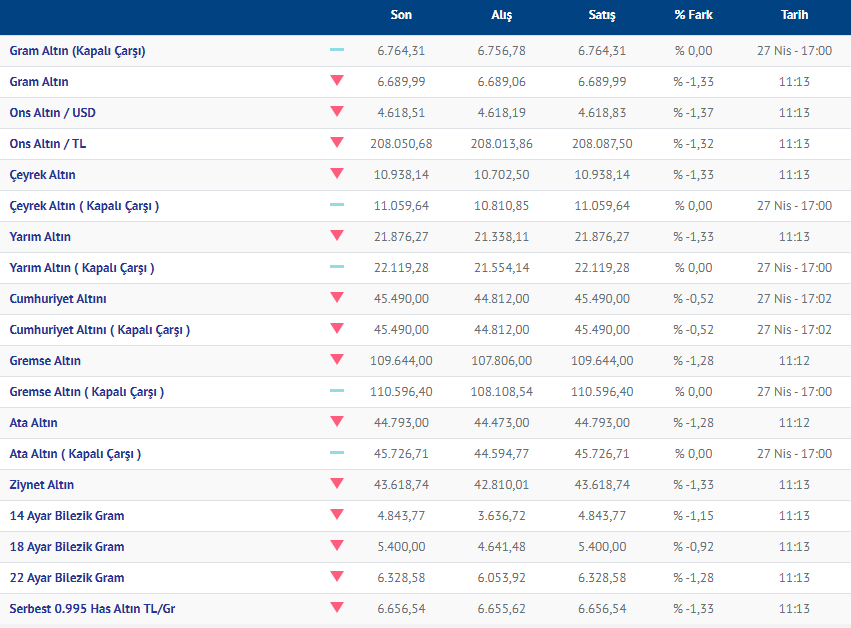Click the flat dash icon for Gram Altın (Kapalı Çarşı)
The height and width of the screenshot is (628, 851).
click(x=336, y=50)
